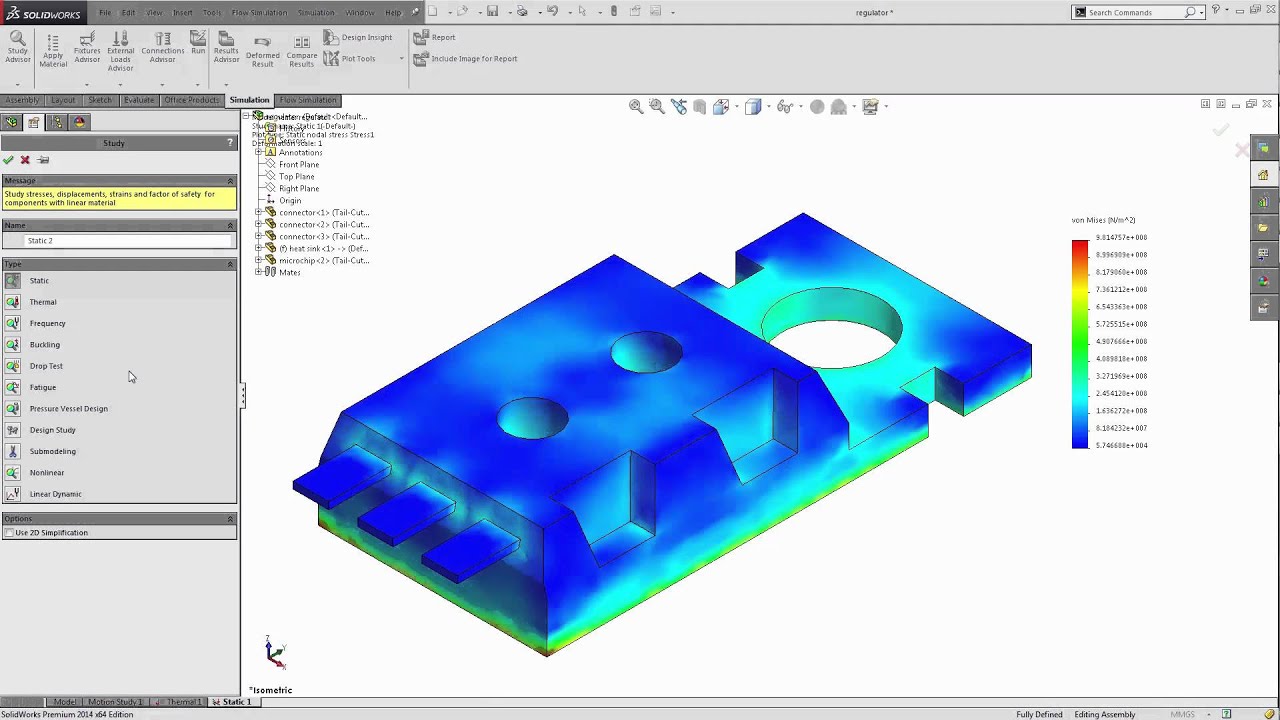
Task: Enable Use 2D Simplification checkbox
Action: 9,533
